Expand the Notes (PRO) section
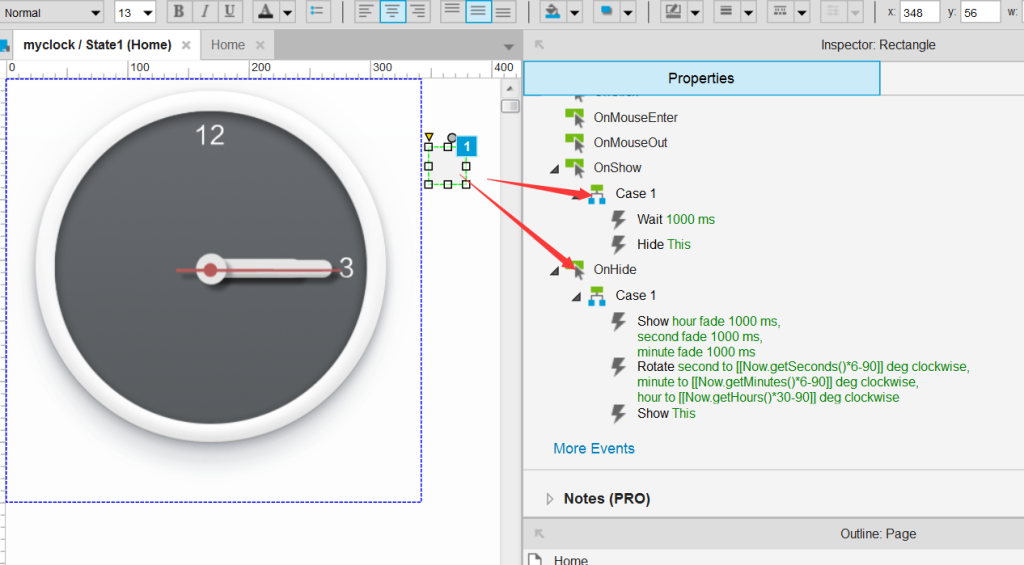The height and width of the screenshot is (565, 1024). click(549, 499)
